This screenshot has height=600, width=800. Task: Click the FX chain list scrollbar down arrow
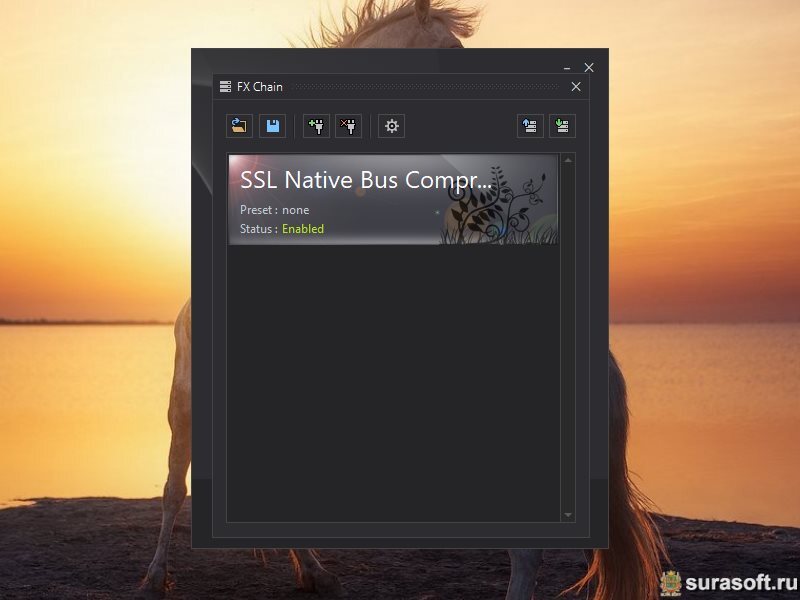568,515
